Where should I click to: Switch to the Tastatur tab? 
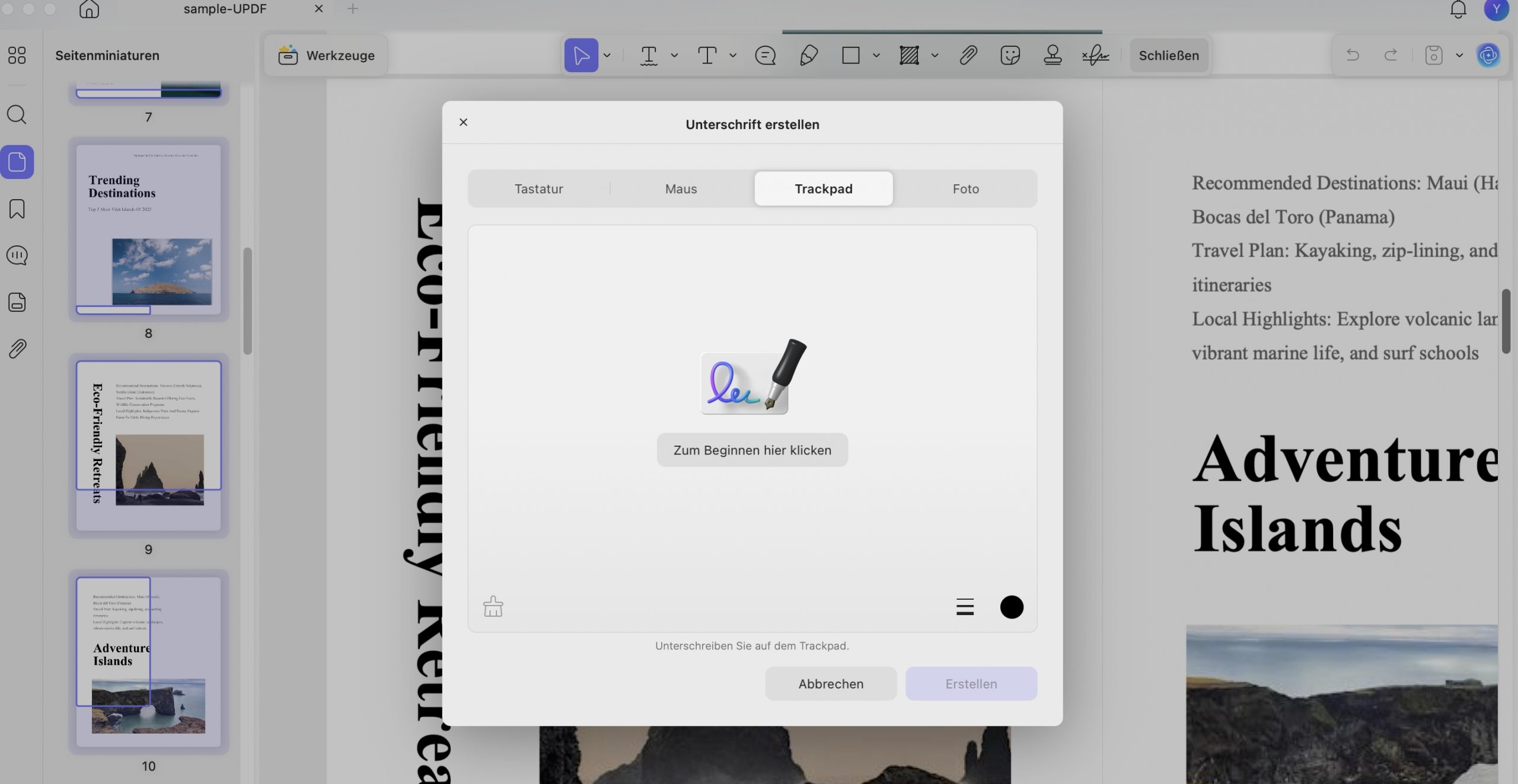click(x=538, y=188)
